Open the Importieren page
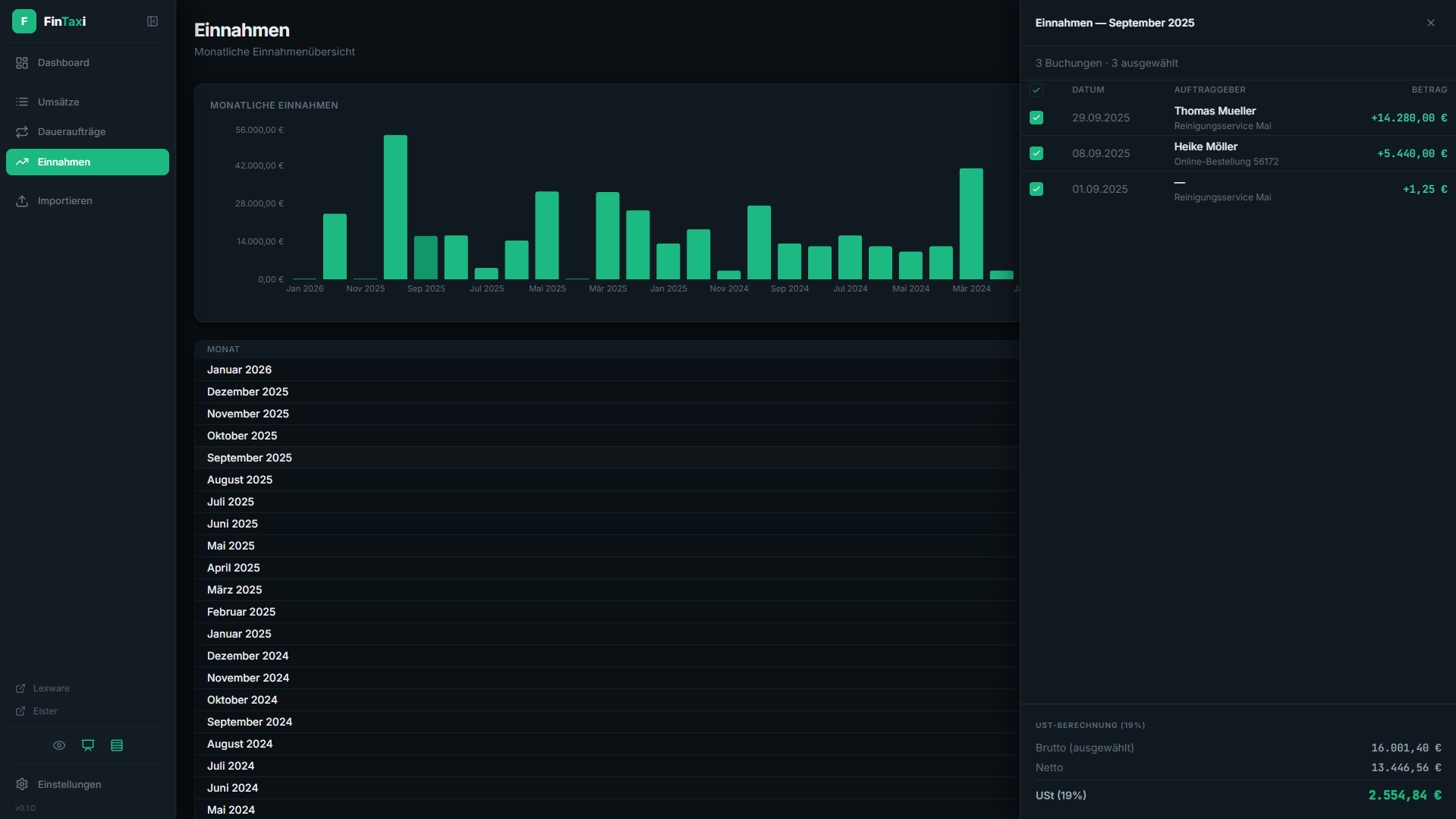 pos(65,201)
